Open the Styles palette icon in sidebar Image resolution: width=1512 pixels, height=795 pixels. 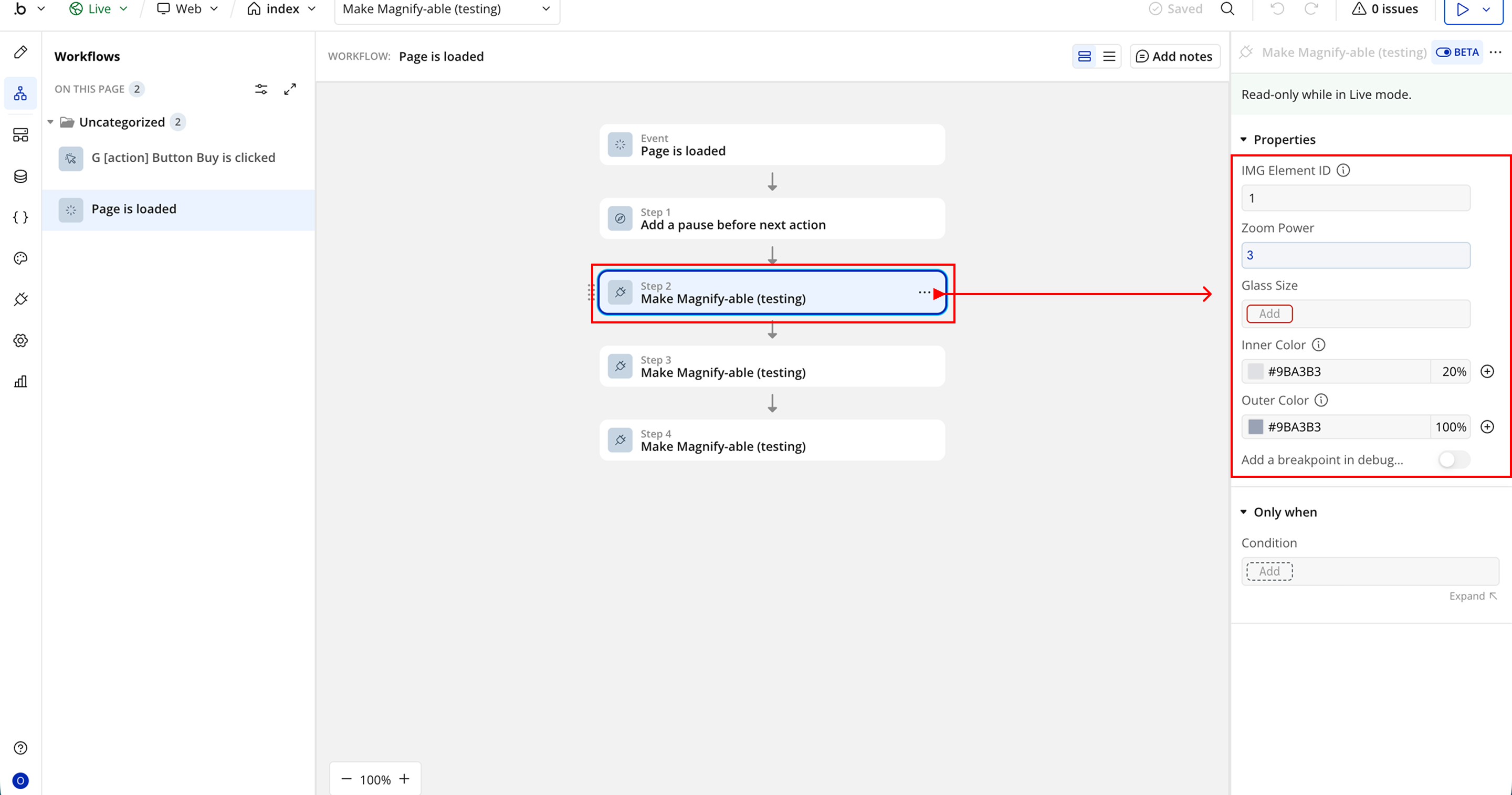click(x=20, y=258)
